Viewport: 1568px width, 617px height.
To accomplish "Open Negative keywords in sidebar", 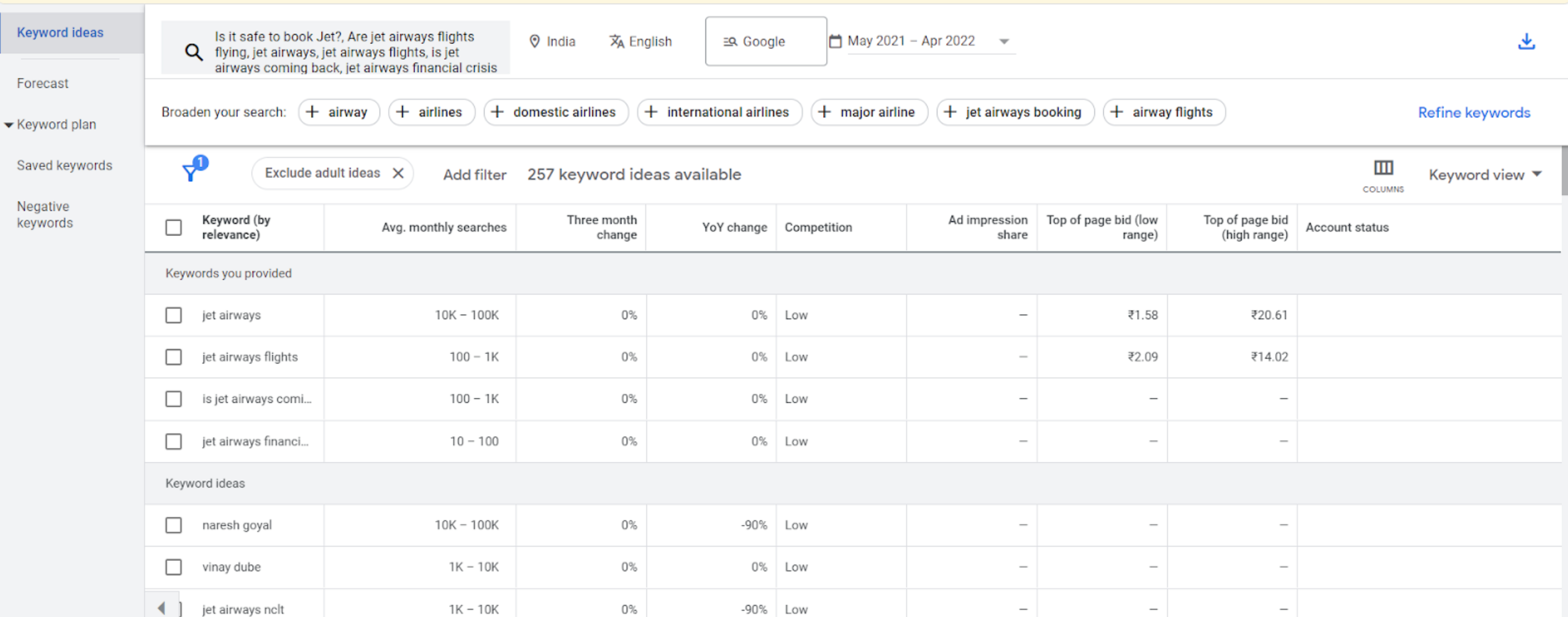I will pyautogui.click(x=44, y=215).
